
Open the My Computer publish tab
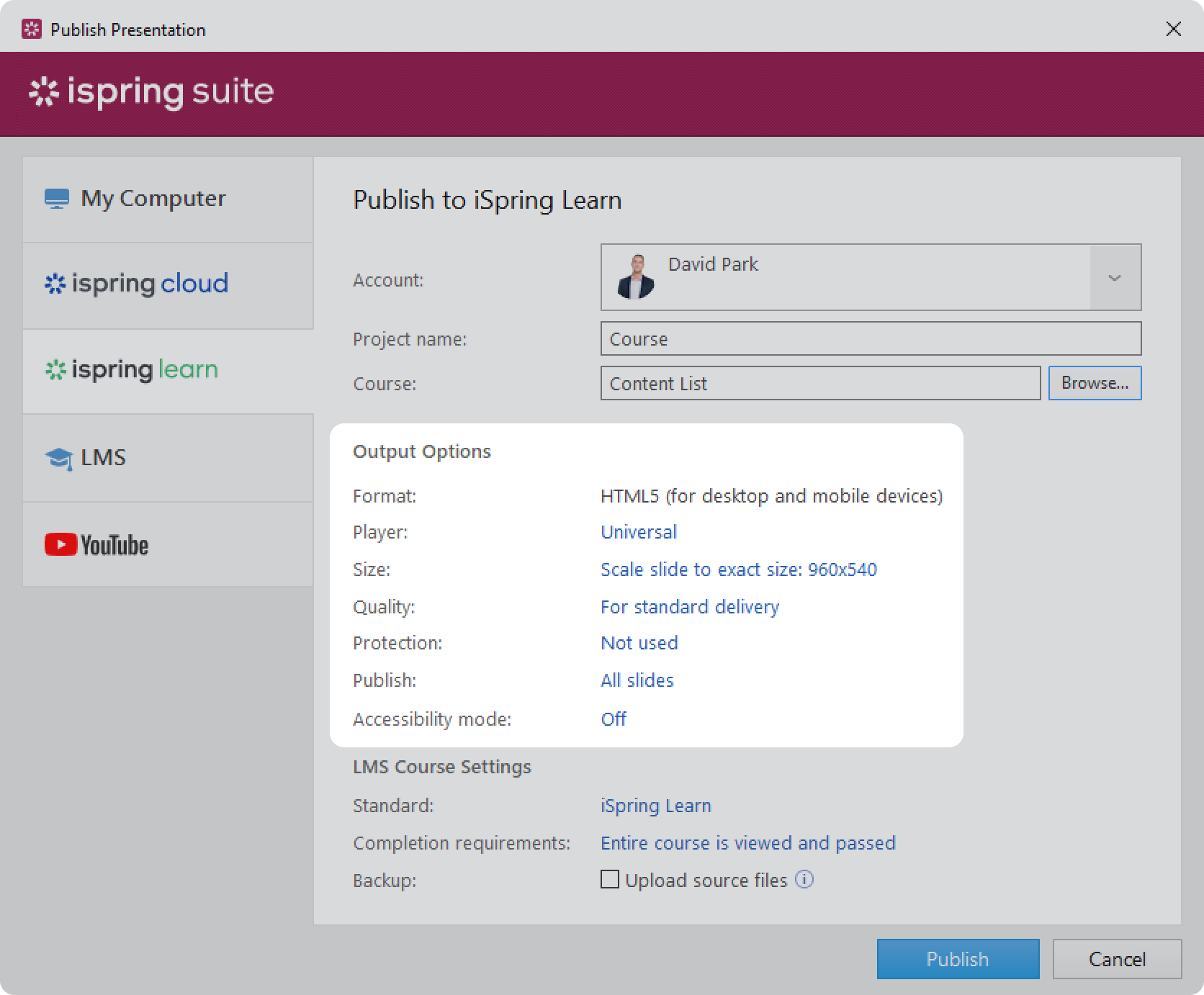[x=168, y=199]
